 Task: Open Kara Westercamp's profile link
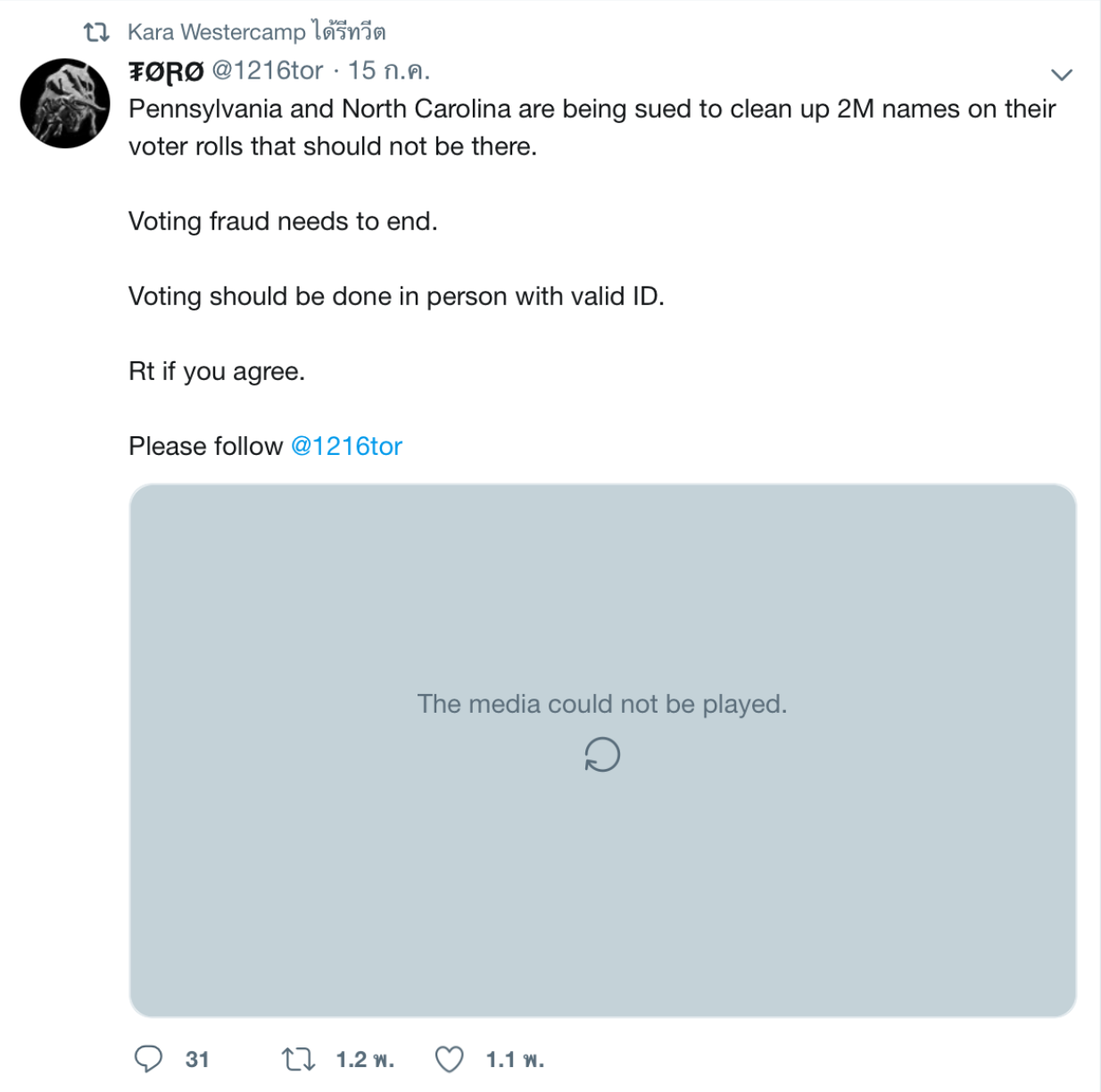tap(217, 32)
